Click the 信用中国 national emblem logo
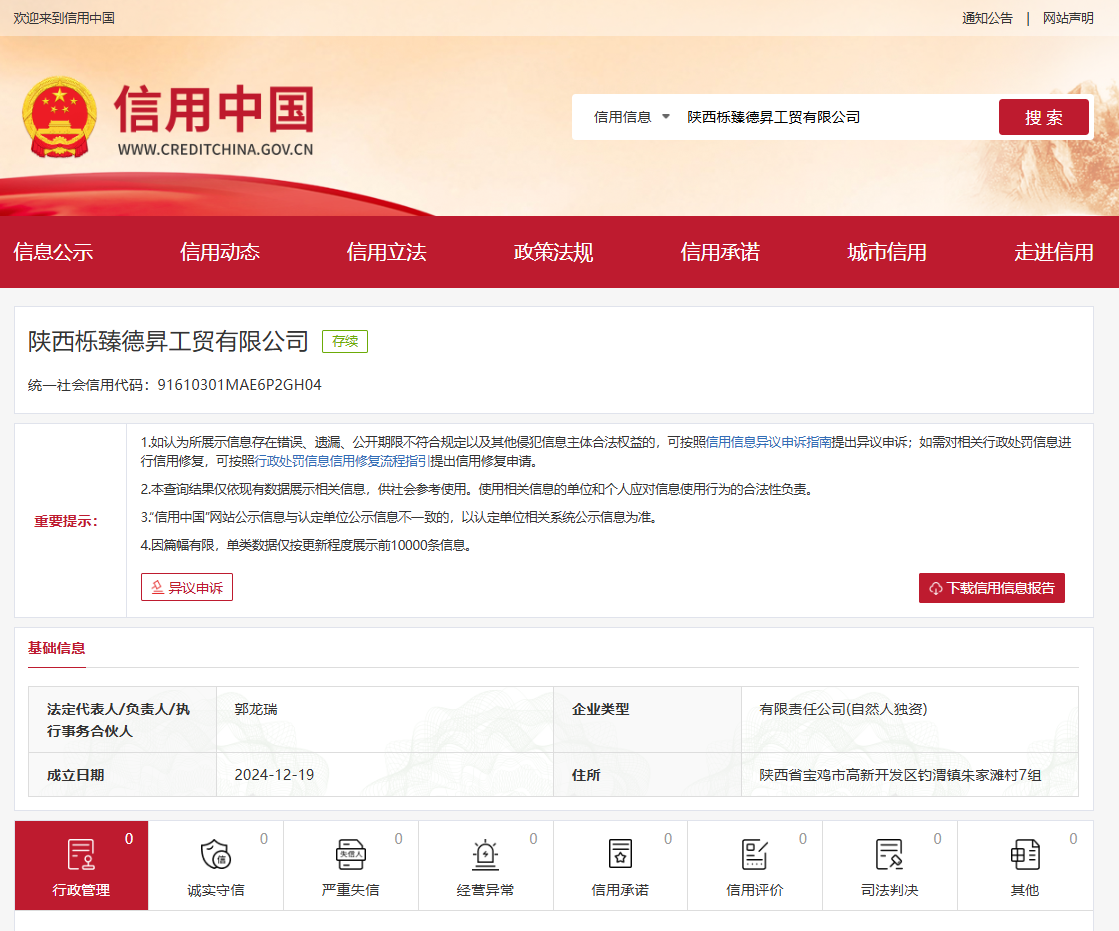The height and width of the screenshot is (931, 1119). point(59,120)
